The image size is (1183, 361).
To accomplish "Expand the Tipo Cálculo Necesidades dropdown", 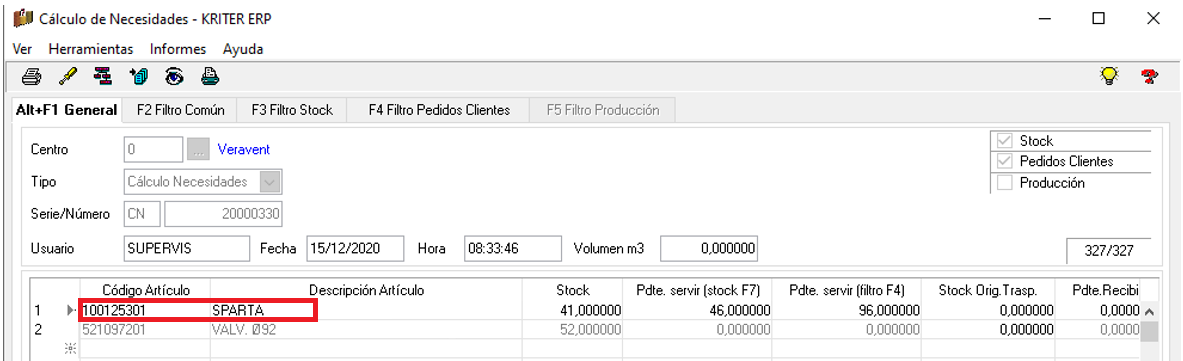I will click(271, 182).
